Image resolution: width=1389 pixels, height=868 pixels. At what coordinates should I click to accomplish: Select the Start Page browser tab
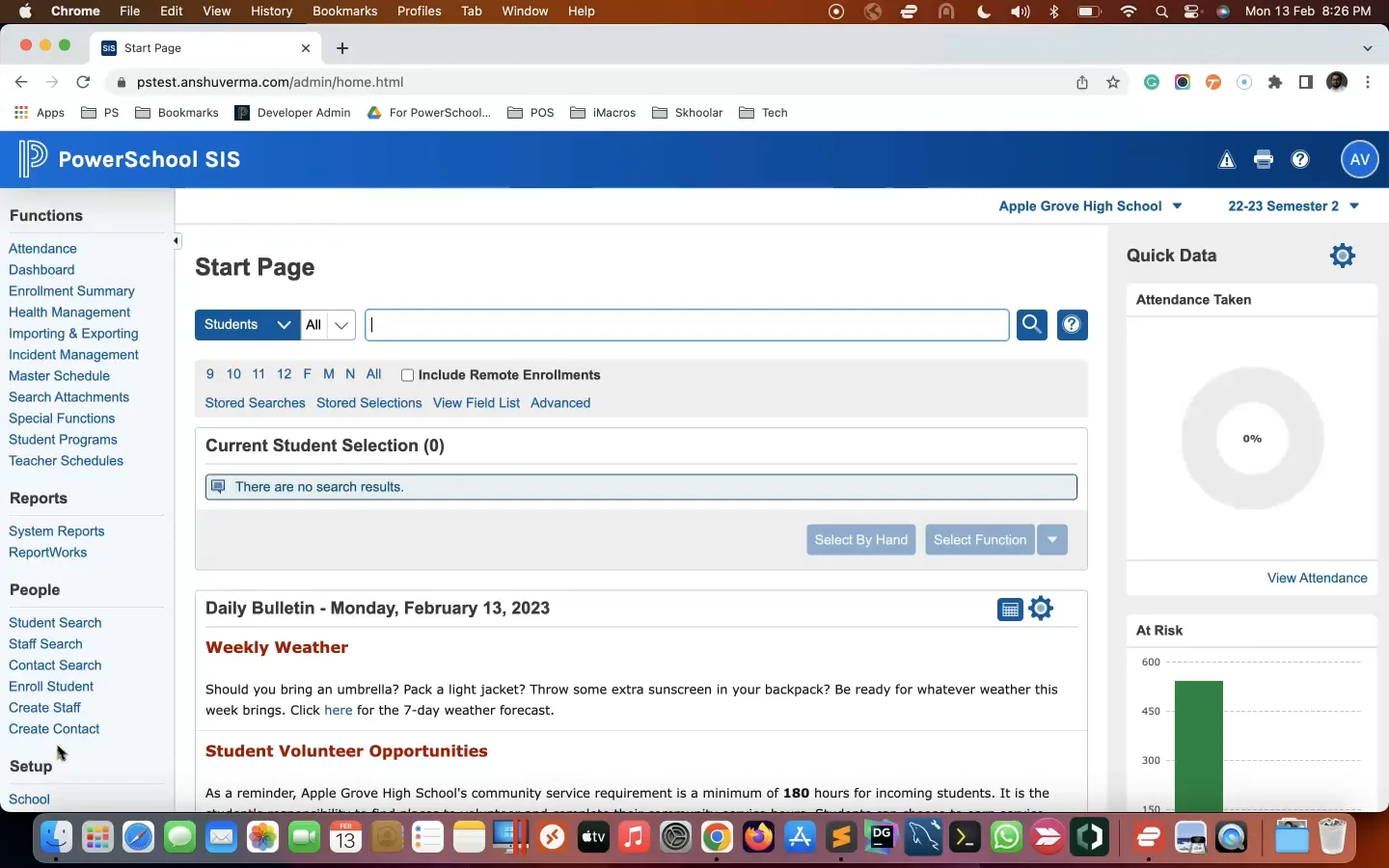pyautogui.click(x=206, y=48)
